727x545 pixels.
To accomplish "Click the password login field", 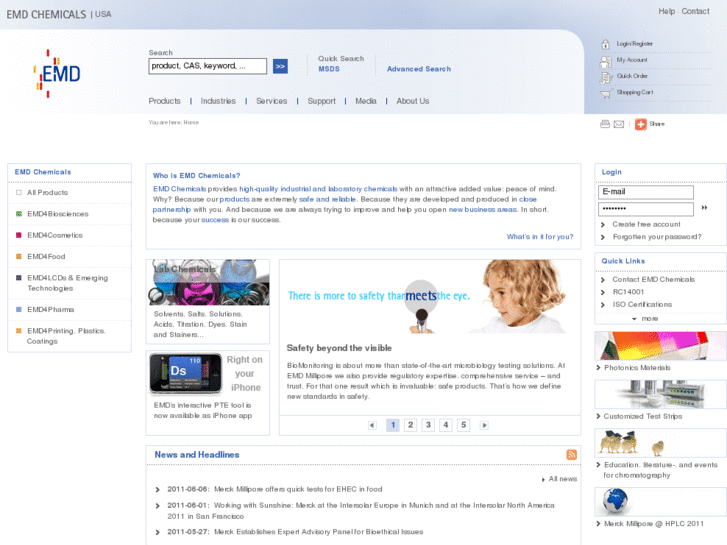I will tap(646, 209).
